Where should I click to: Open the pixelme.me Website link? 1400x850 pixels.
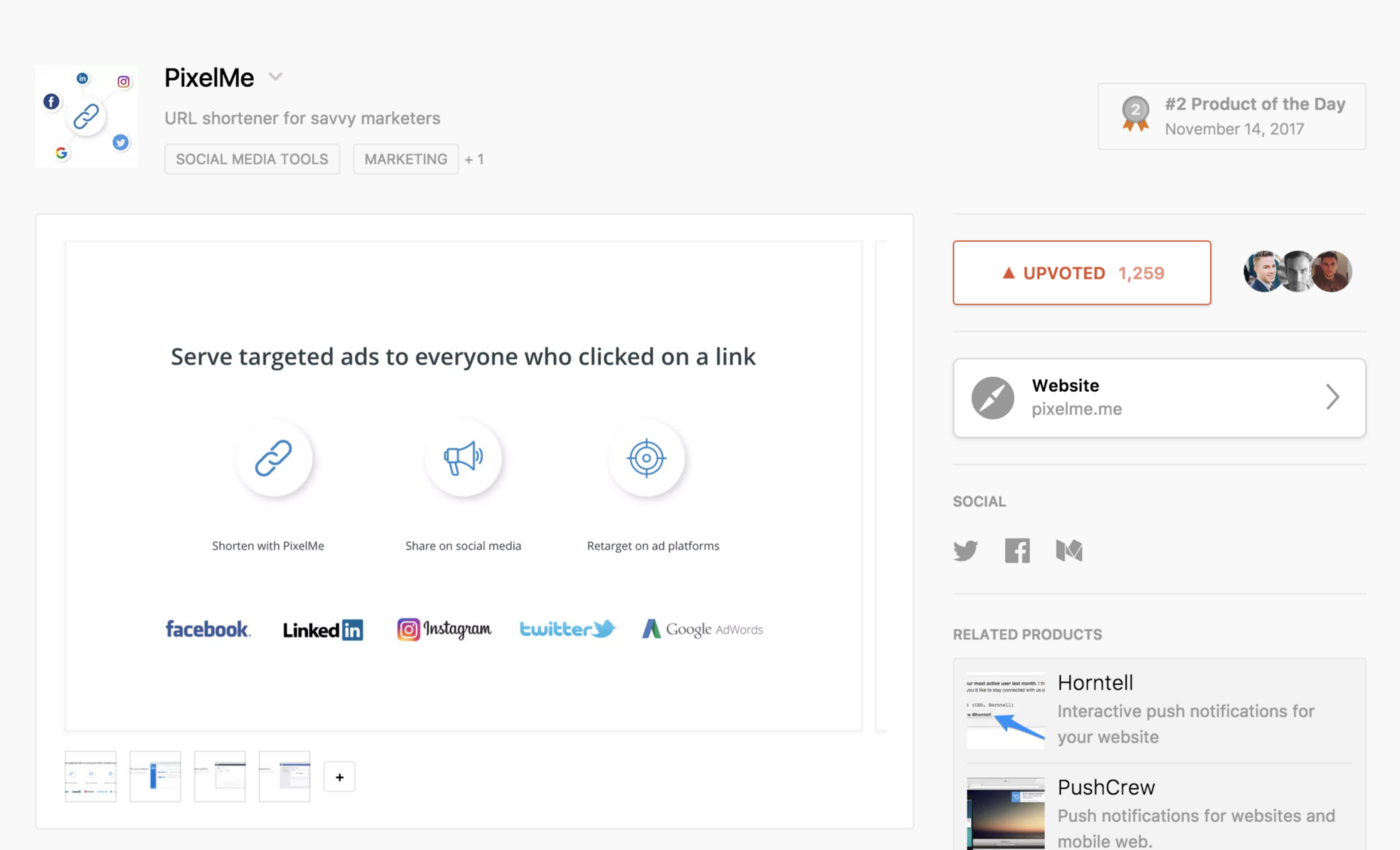click(x=1159, y=398)
